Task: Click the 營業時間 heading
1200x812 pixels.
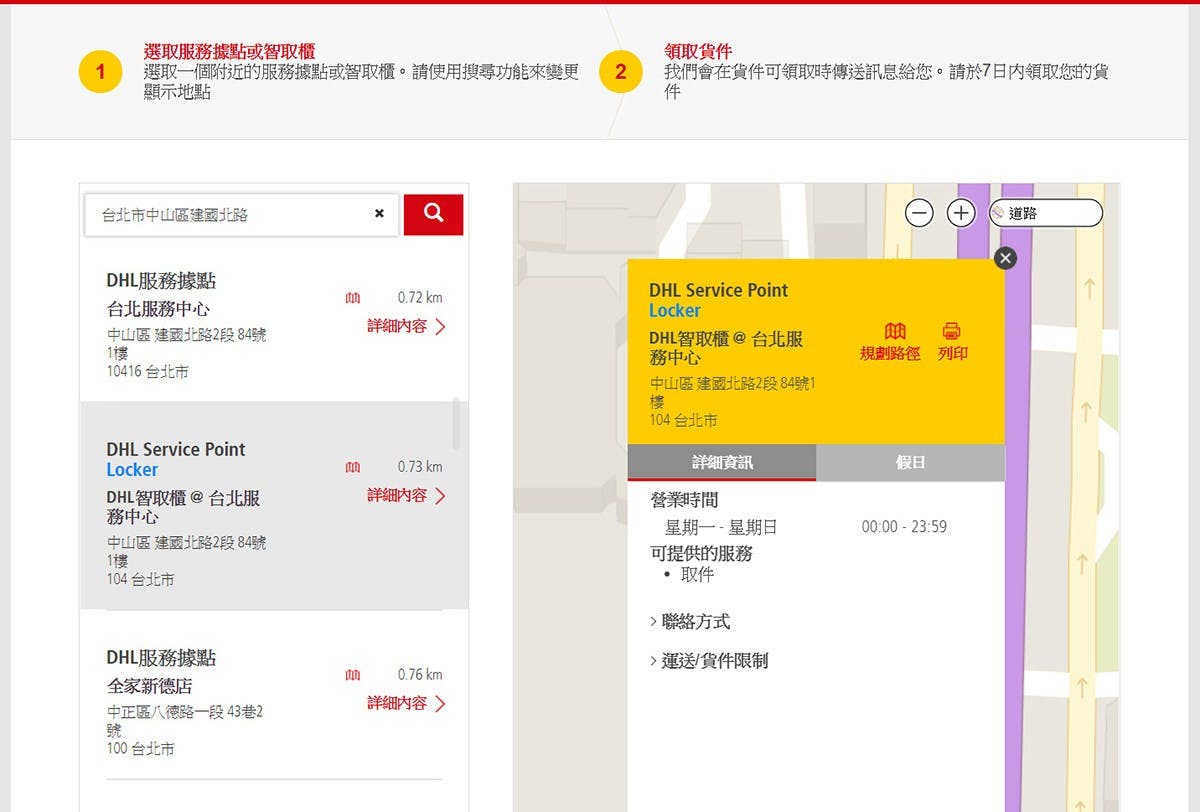Action: [x=684, y=500]
